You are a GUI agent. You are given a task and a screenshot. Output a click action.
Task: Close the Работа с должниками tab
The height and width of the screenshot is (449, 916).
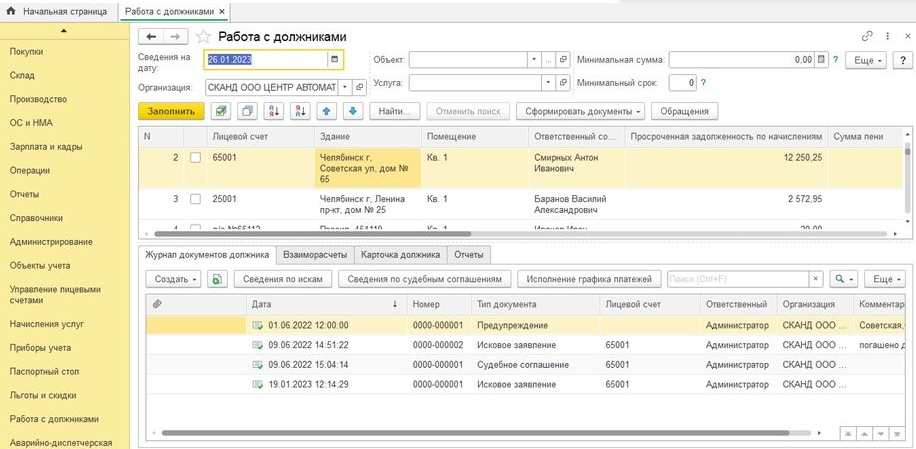[221, 11]
